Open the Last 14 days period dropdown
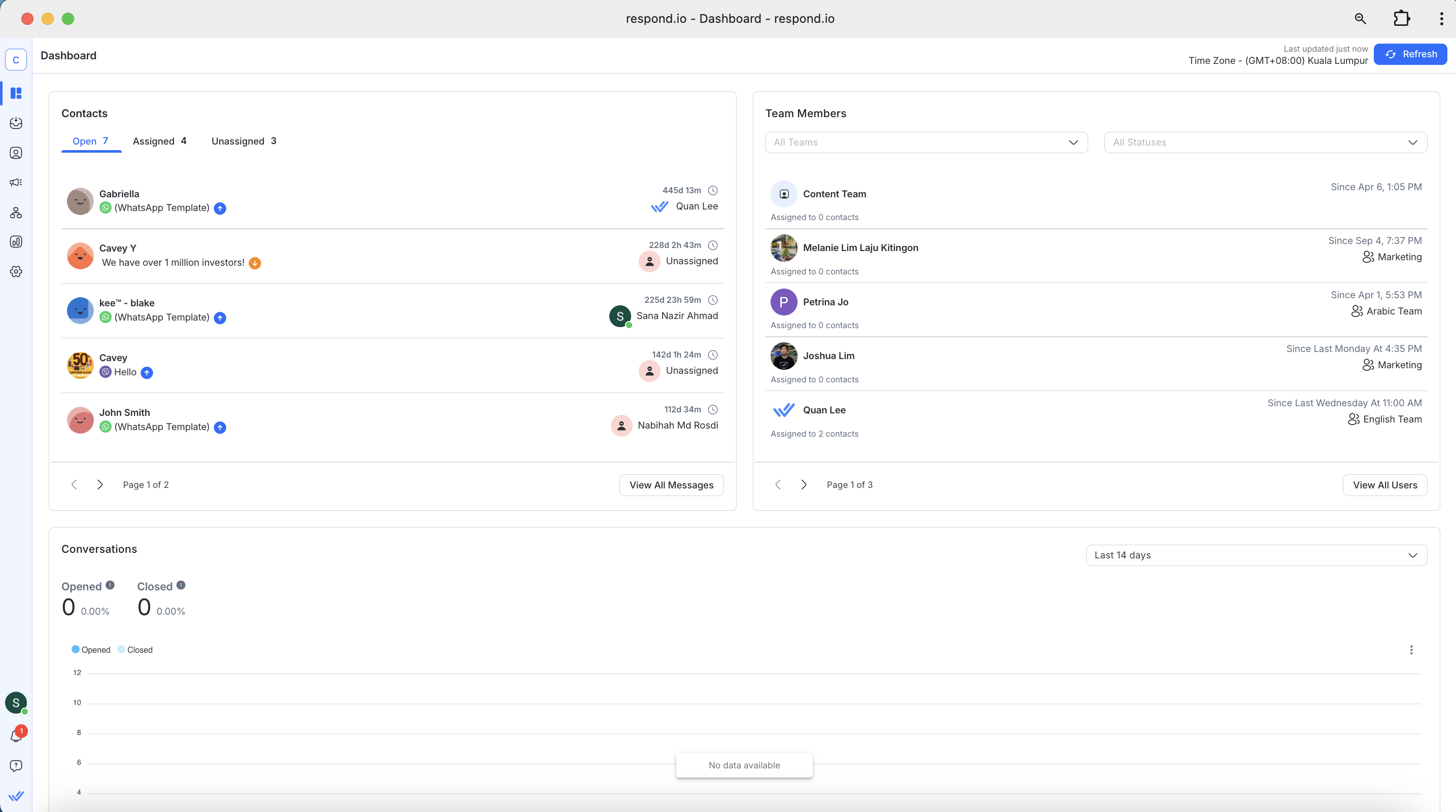The height and width of the screenshot is (812, 1456). 1256,555
